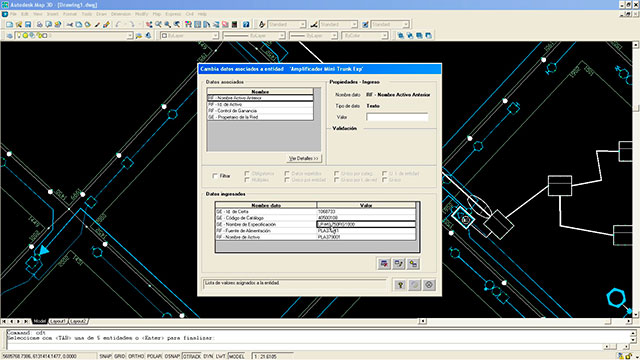Open the Format menu
This screenshot has width=640, height=360.
70,14
